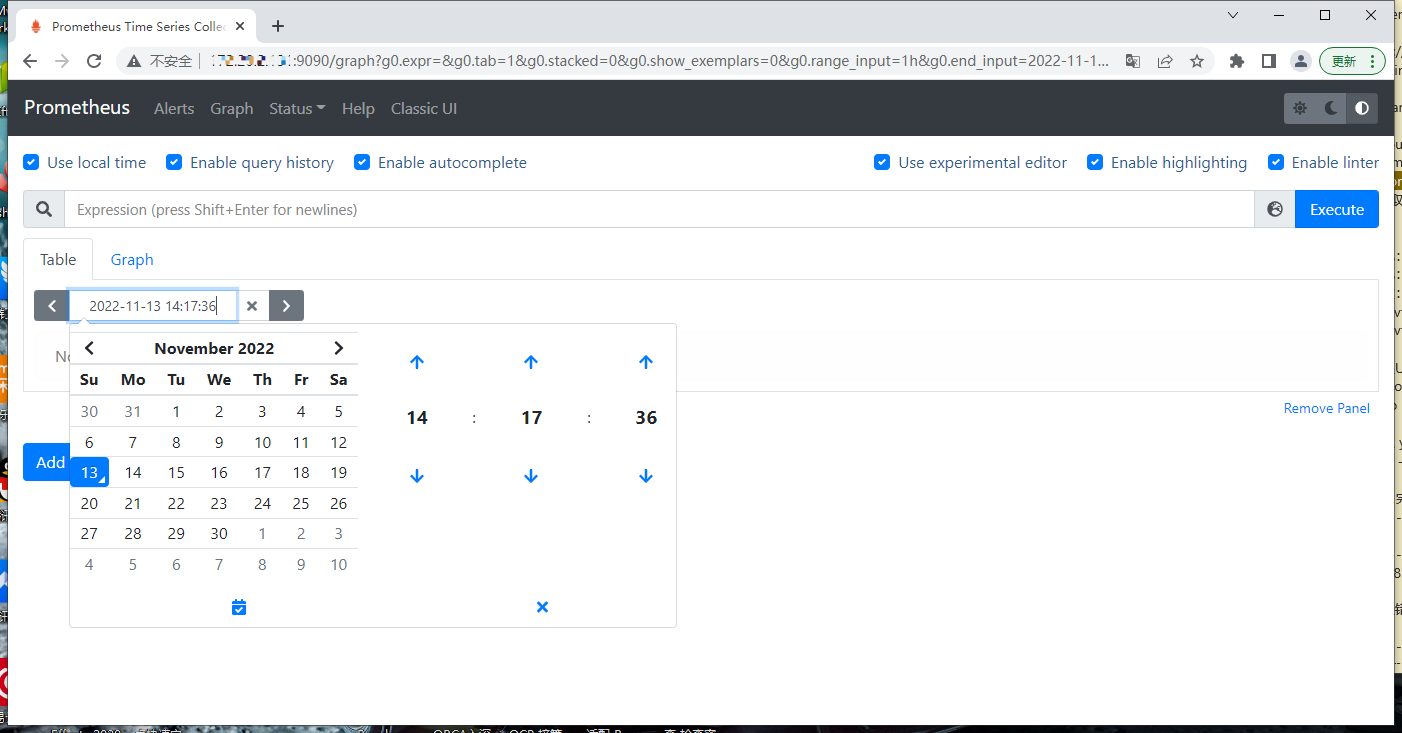Open hour picker showing 14

[417, 418]
